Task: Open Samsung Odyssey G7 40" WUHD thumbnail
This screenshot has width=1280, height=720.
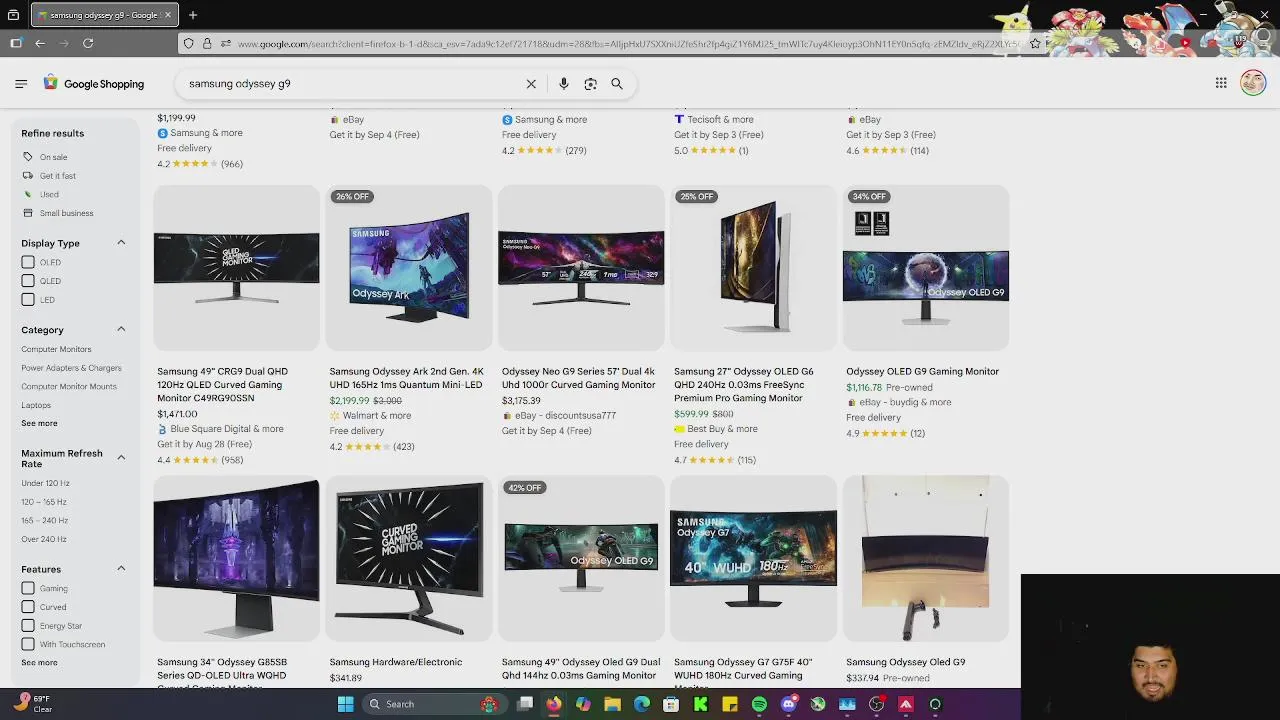Action: pyautogui.click(x=753, y=559)
